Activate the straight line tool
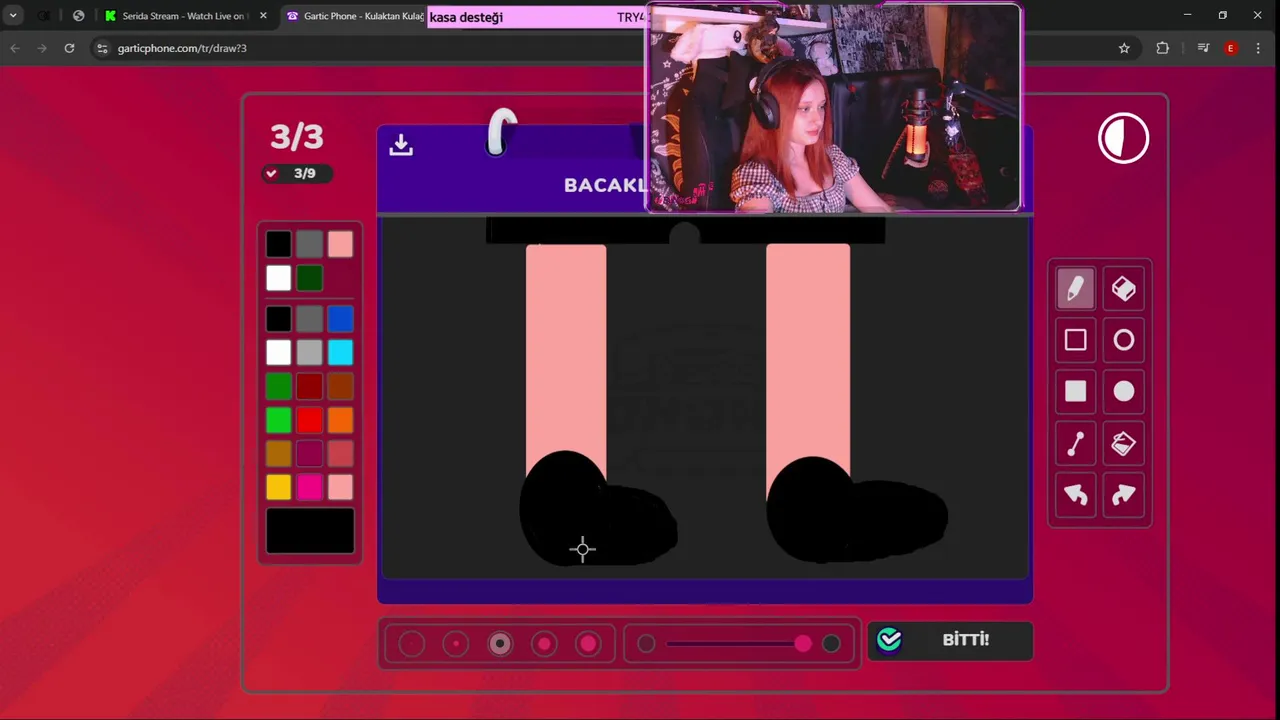The width and height of the screenshot is (1280, 720). tap(1075, 443)
